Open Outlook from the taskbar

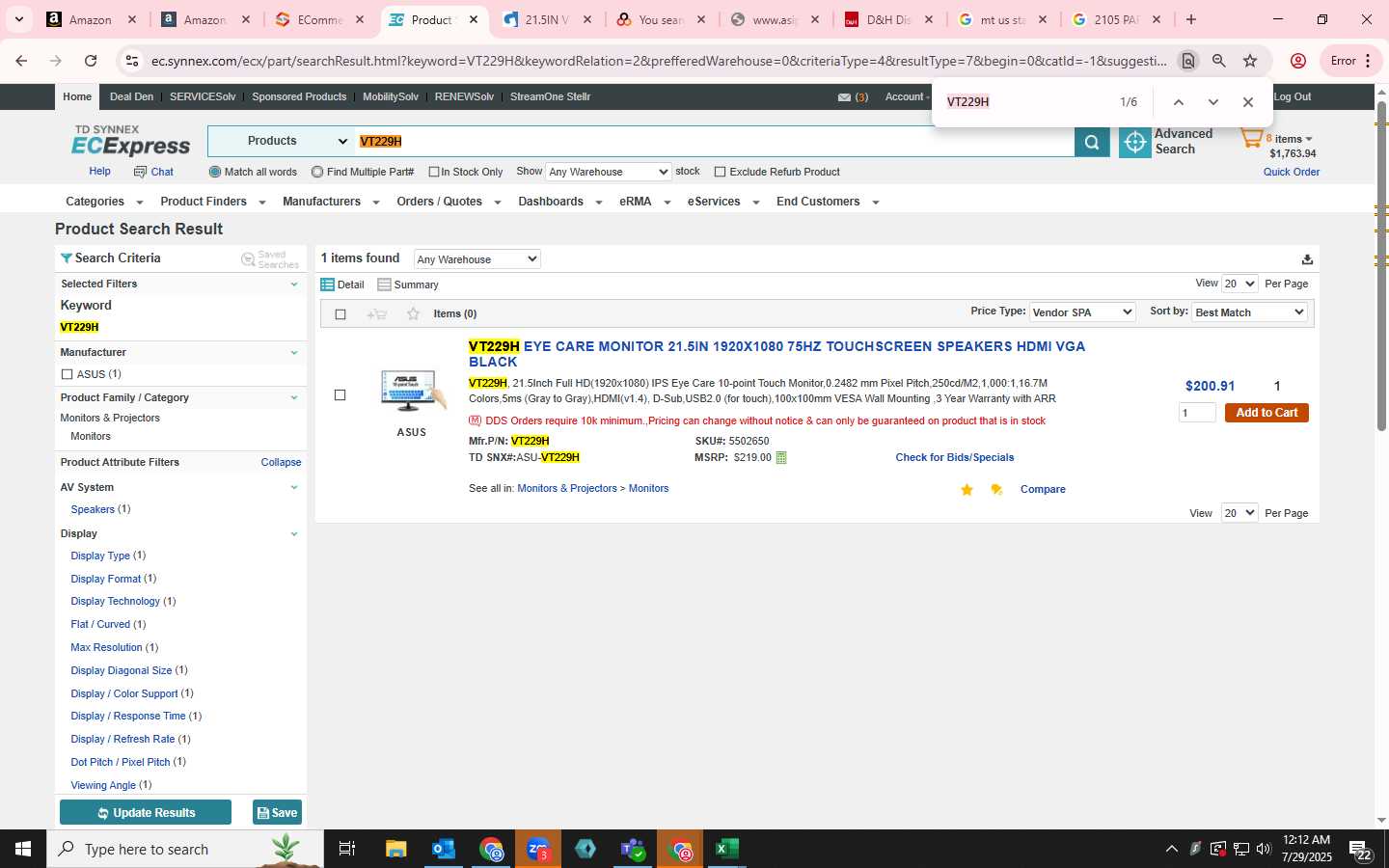click(x=444, y=849)
